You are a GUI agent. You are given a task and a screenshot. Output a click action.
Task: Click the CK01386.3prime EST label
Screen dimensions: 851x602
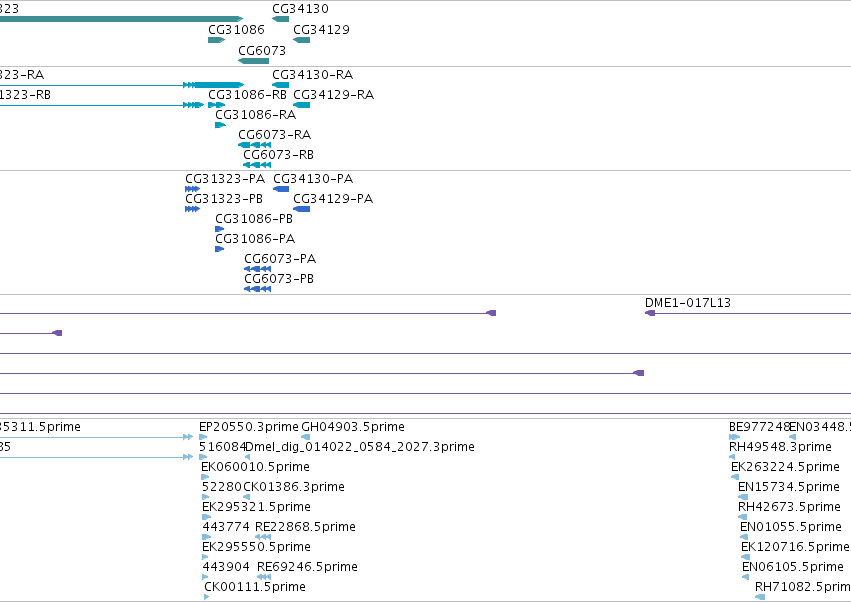(294, 487)
